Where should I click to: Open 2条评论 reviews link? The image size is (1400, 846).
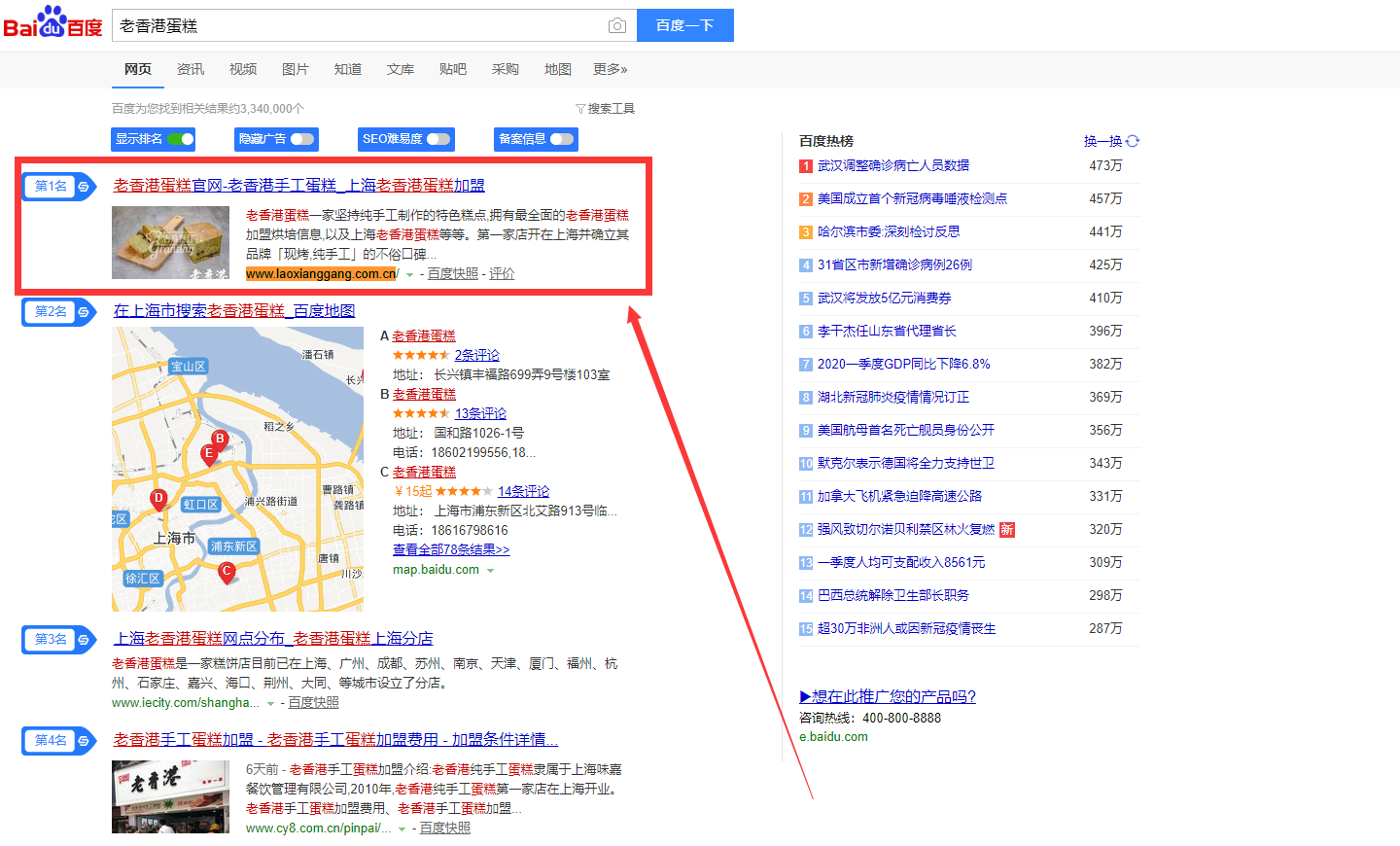(476, 355)
